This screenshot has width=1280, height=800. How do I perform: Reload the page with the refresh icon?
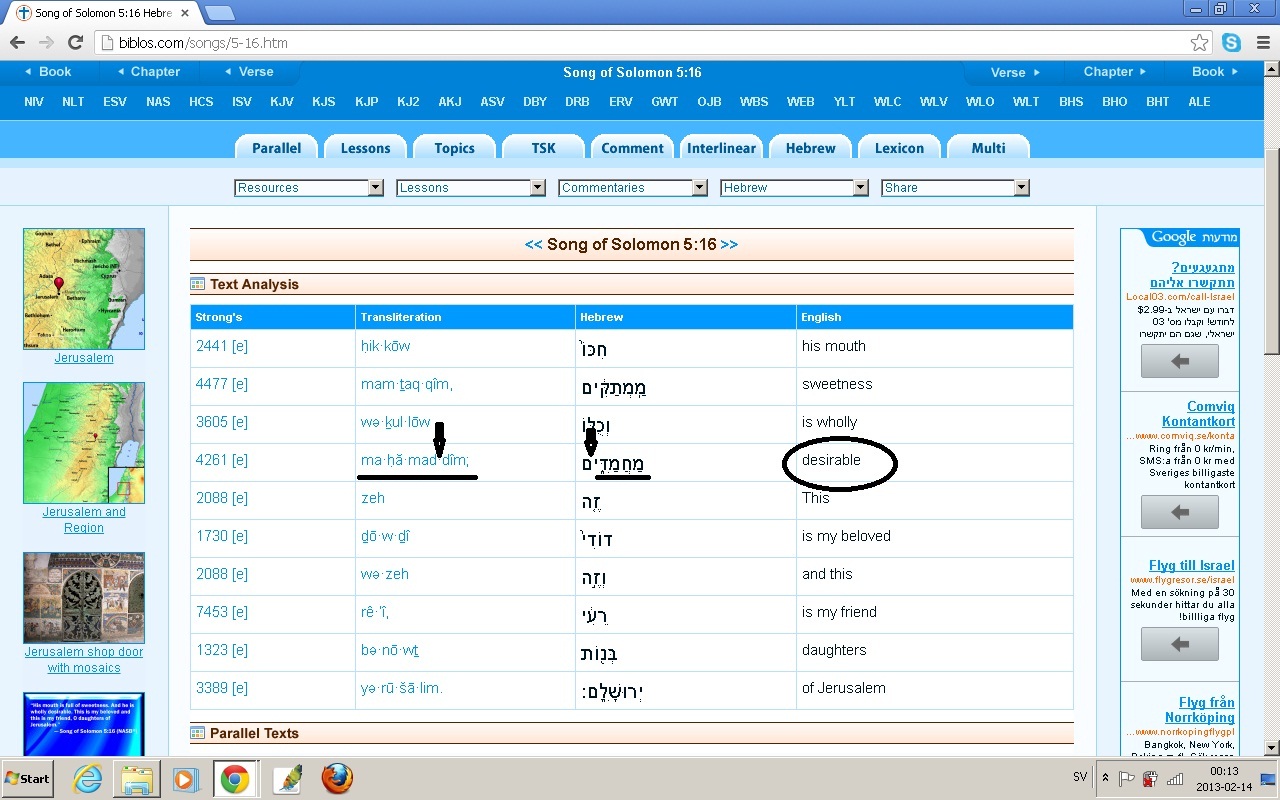75,43
